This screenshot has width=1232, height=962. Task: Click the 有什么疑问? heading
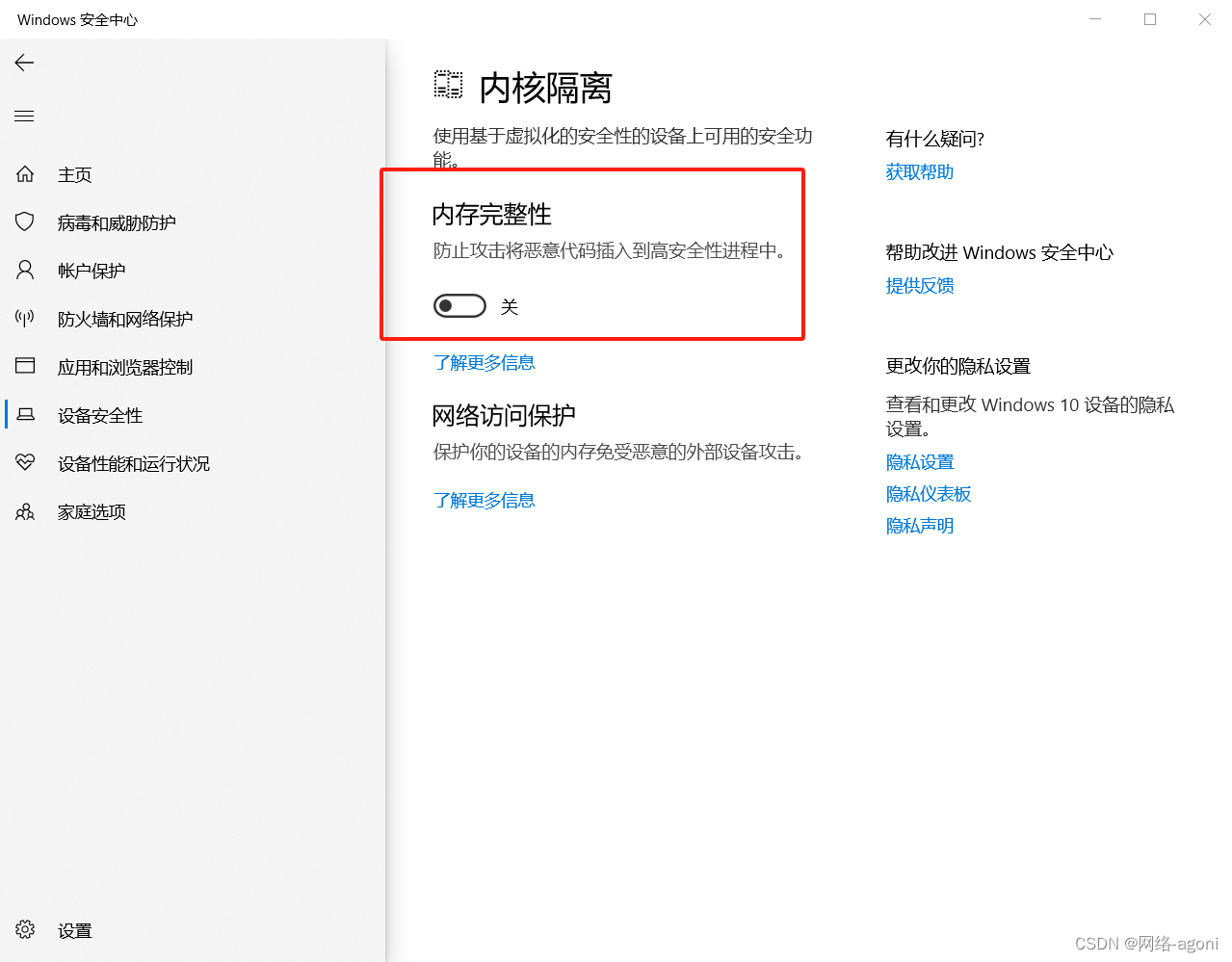tap(935, 139)
